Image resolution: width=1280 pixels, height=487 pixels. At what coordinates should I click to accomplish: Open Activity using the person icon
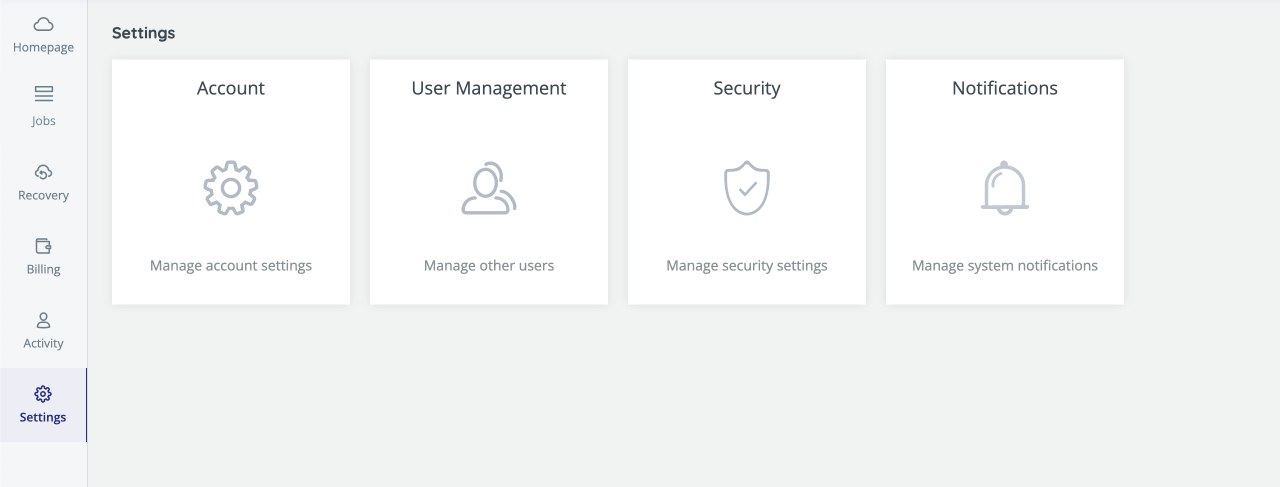43,320
